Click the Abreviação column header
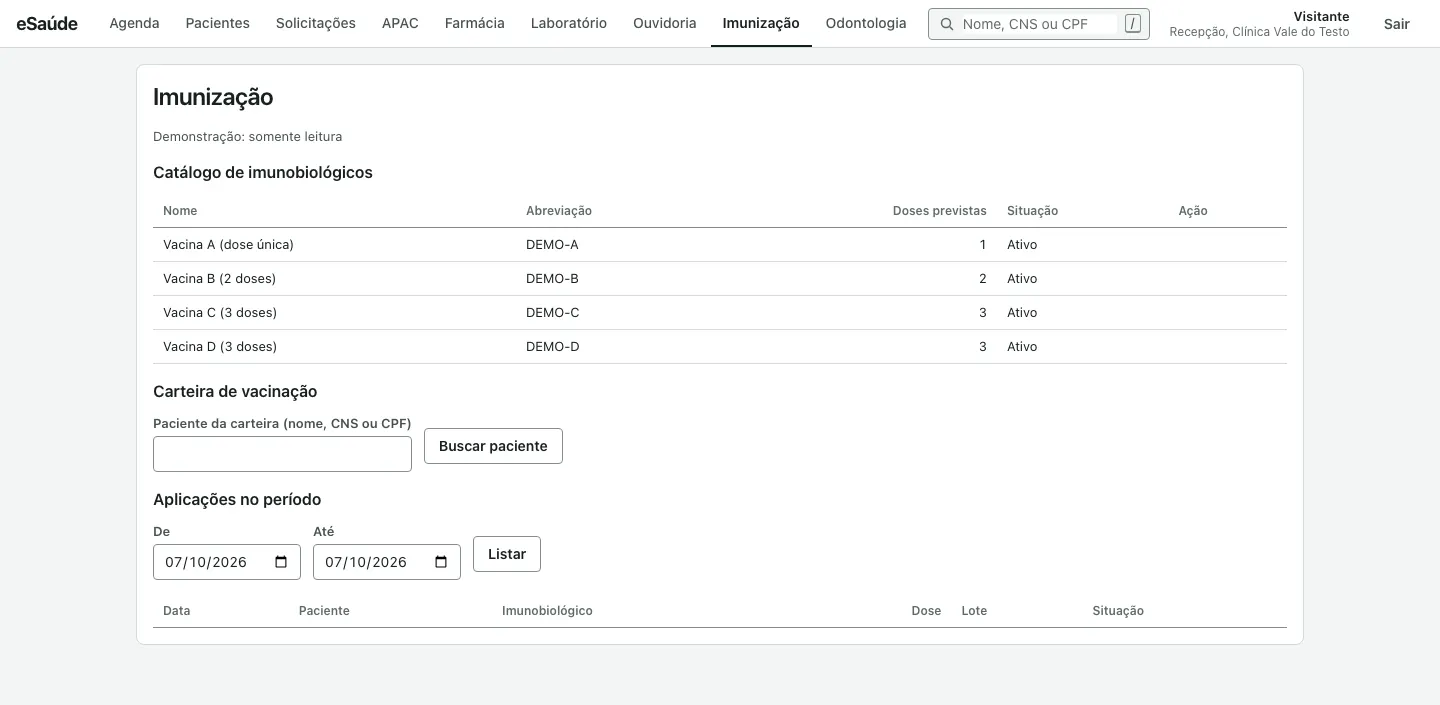This screenshot has width=1440, height=705. tap(559, 211)
